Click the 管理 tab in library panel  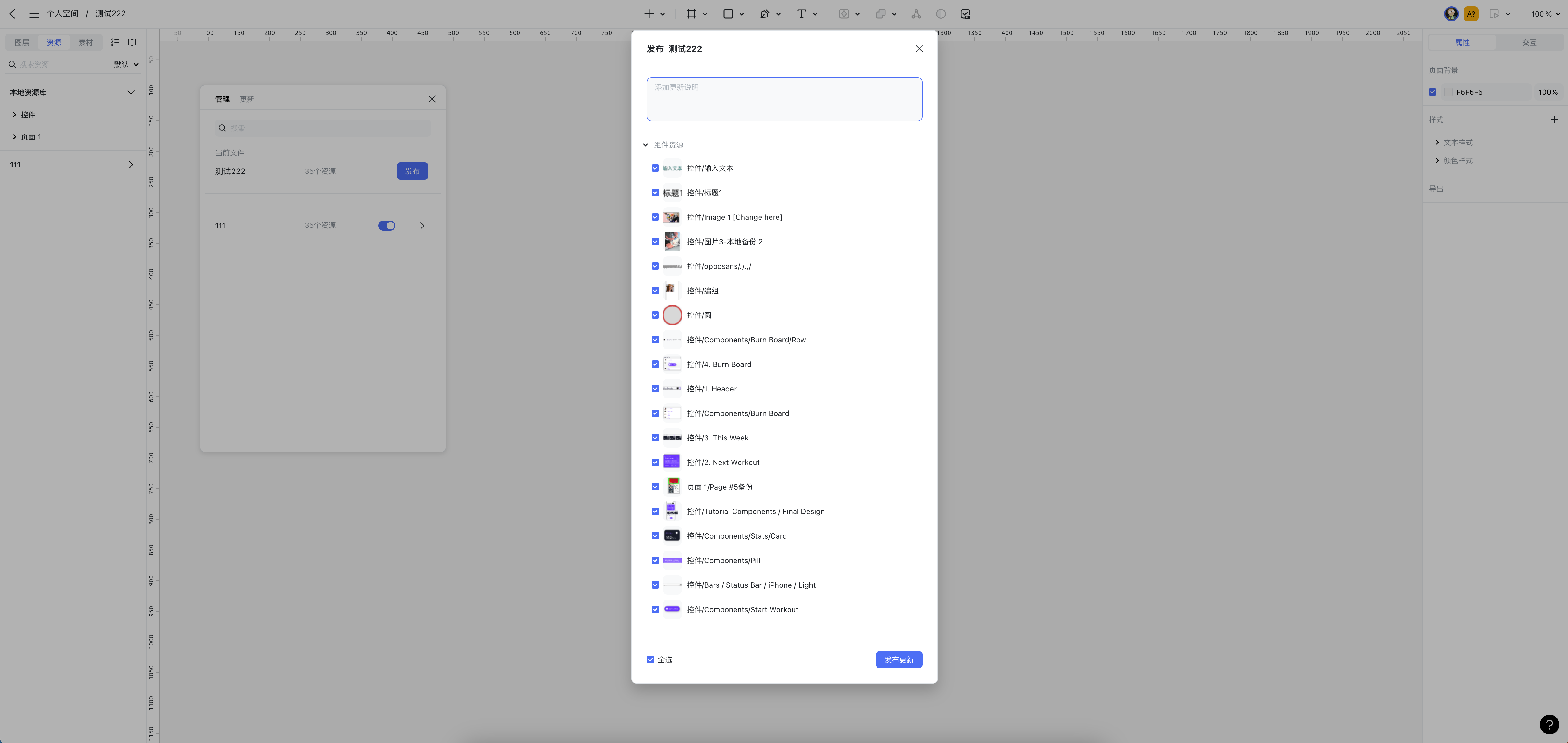point(222,99)
